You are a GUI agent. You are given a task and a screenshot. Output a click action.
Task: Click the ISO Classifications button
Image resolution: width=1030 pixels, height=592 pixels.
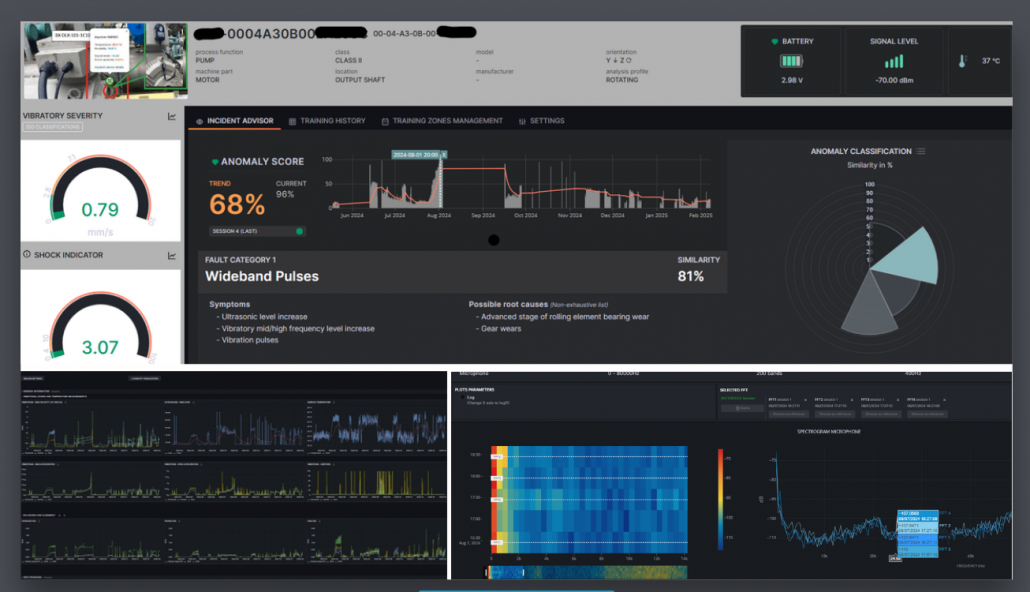[52, 127]
